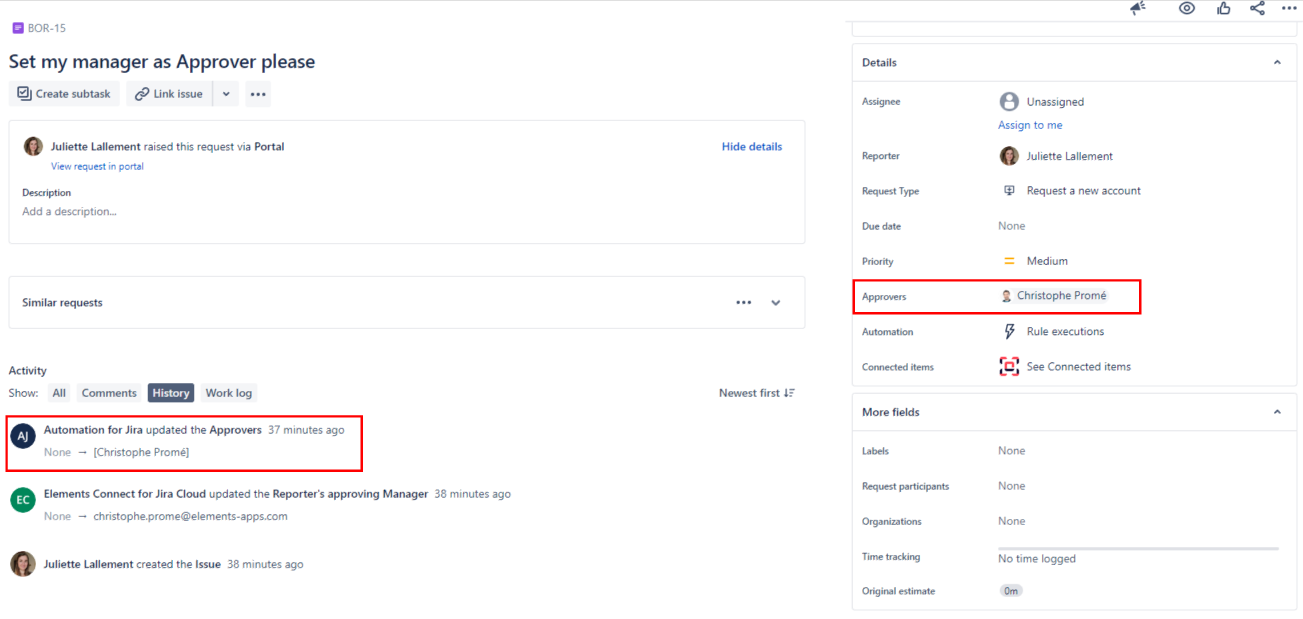Click the feedback megaphone icon
The height and width of the screenshot is (619, 1303).
coord(1137,8)
